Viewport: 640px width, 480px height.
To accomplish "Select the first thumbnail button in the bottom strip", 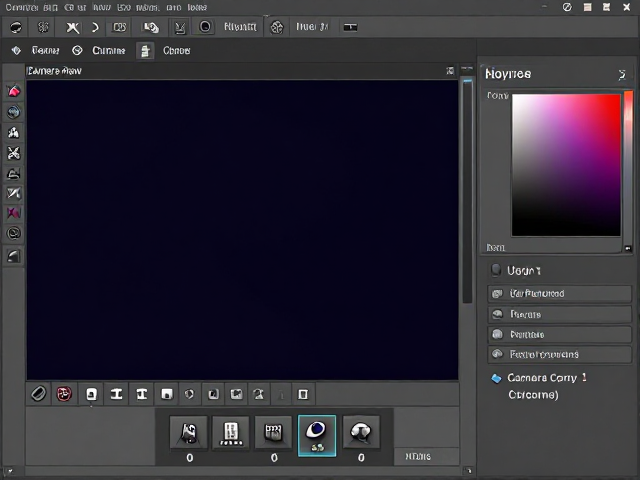I will point(189,433).
